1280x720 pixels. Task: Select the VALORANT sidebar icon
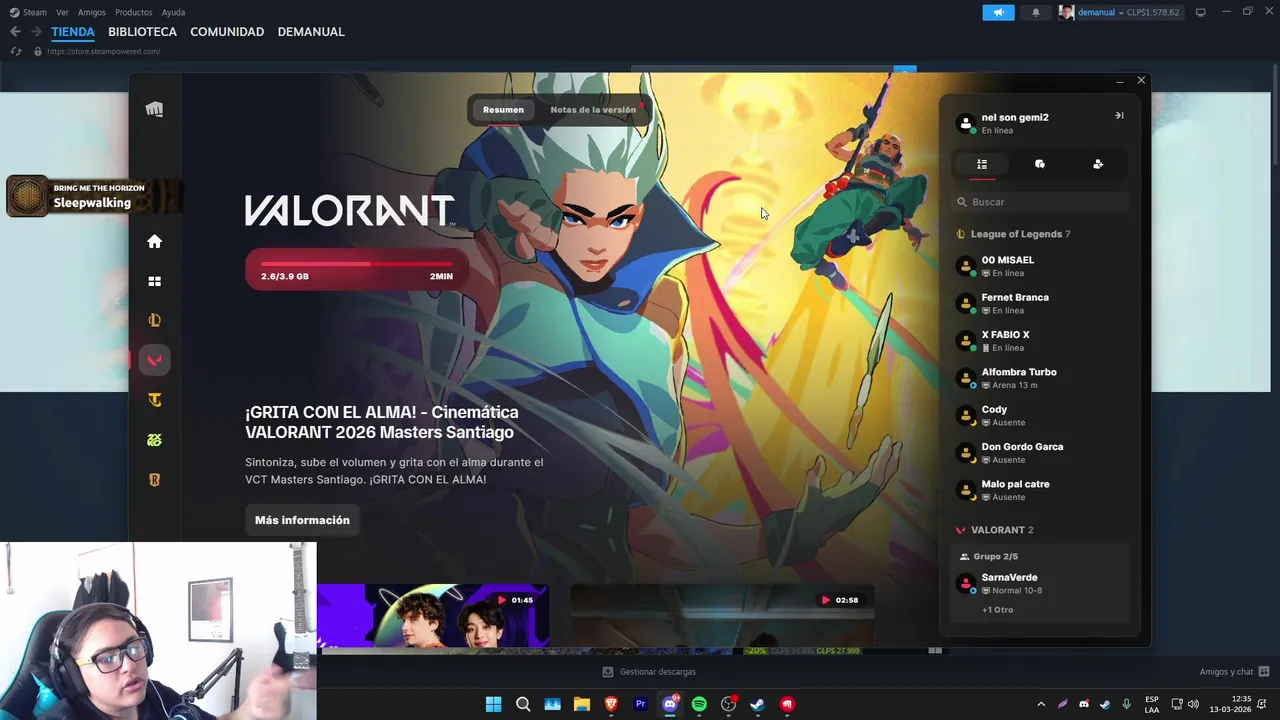(154, 360)
